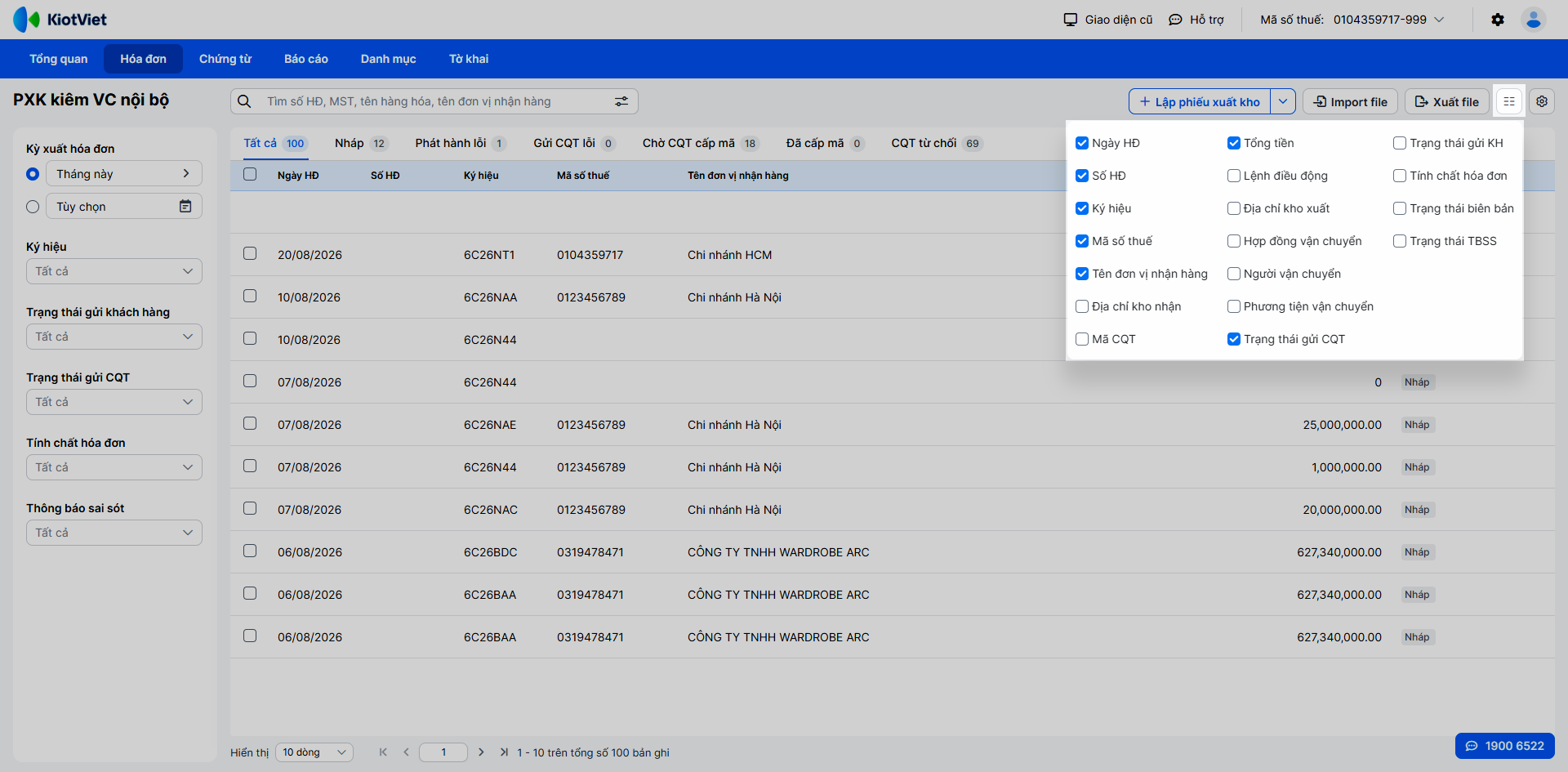Open Báo cáo menu
1568x772 pixels.
pos(306,59)
